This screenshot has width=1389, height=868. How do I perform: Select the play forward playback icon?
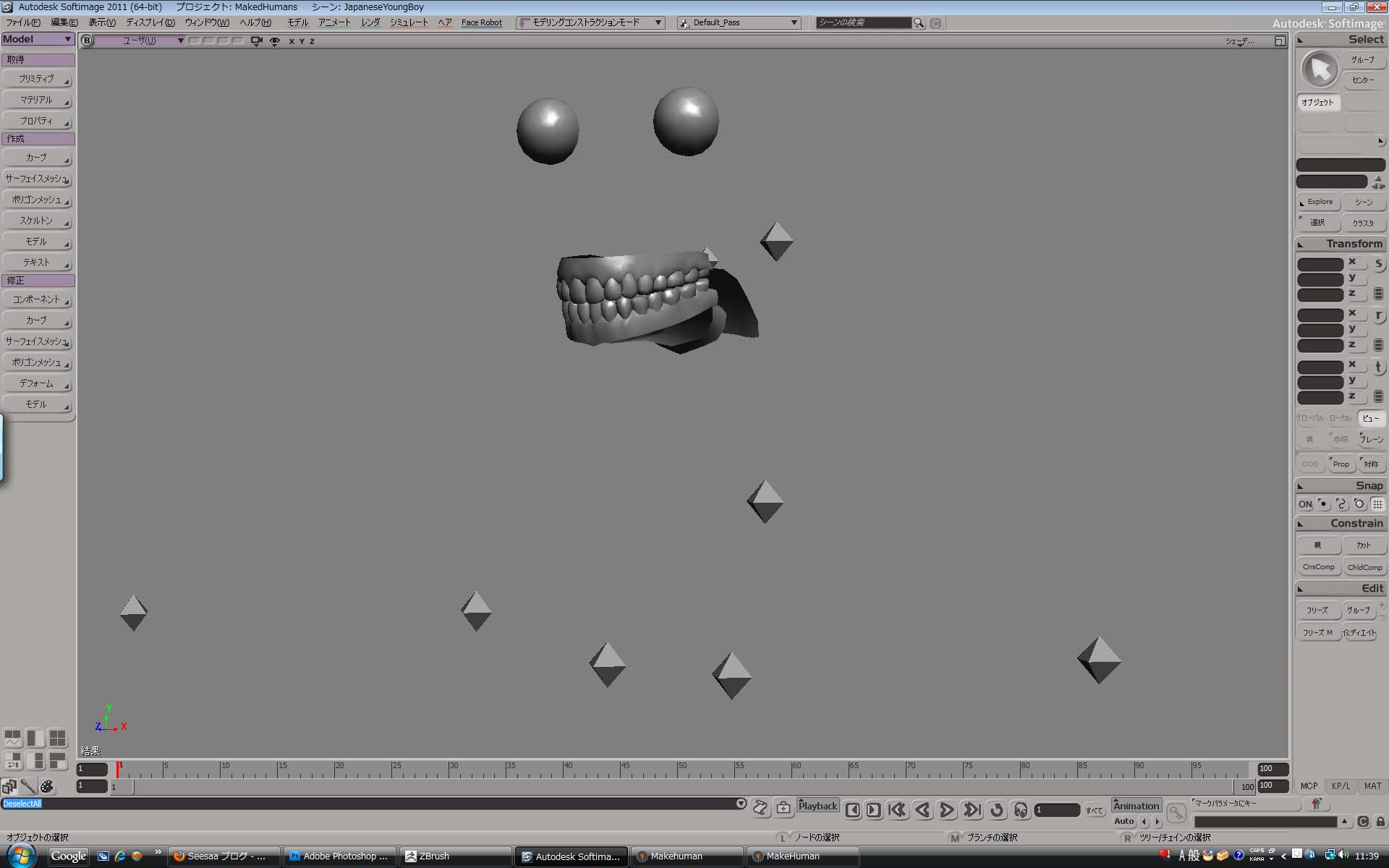(x=946, y=810)
